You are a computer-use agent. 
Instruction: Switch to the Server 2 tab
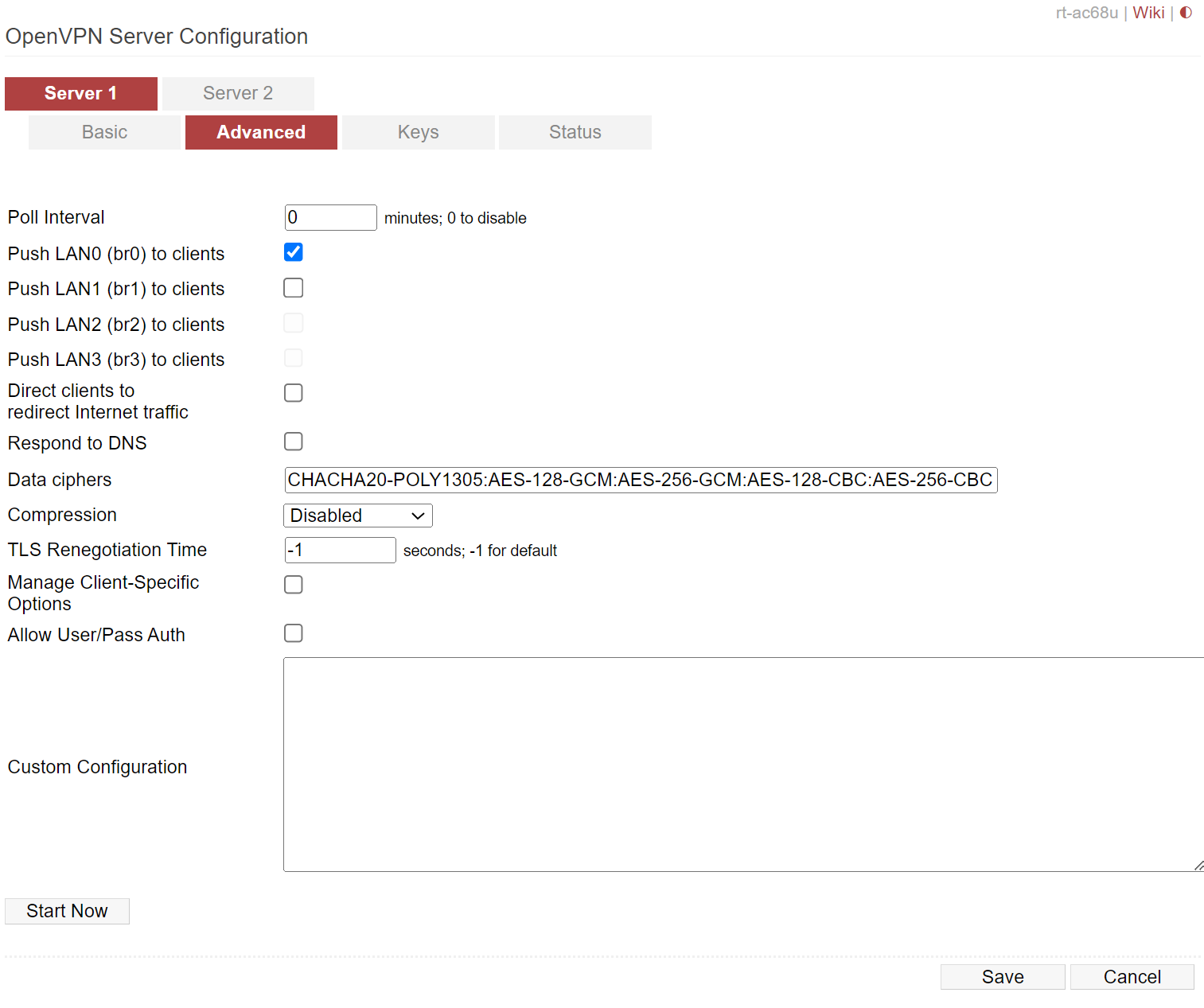[x=238, y=93]
